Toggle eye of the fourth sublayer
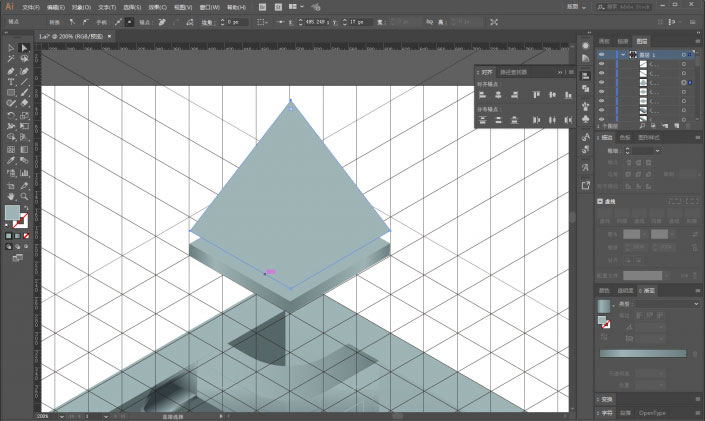705x421 pixels. click(x=602, y=92)
